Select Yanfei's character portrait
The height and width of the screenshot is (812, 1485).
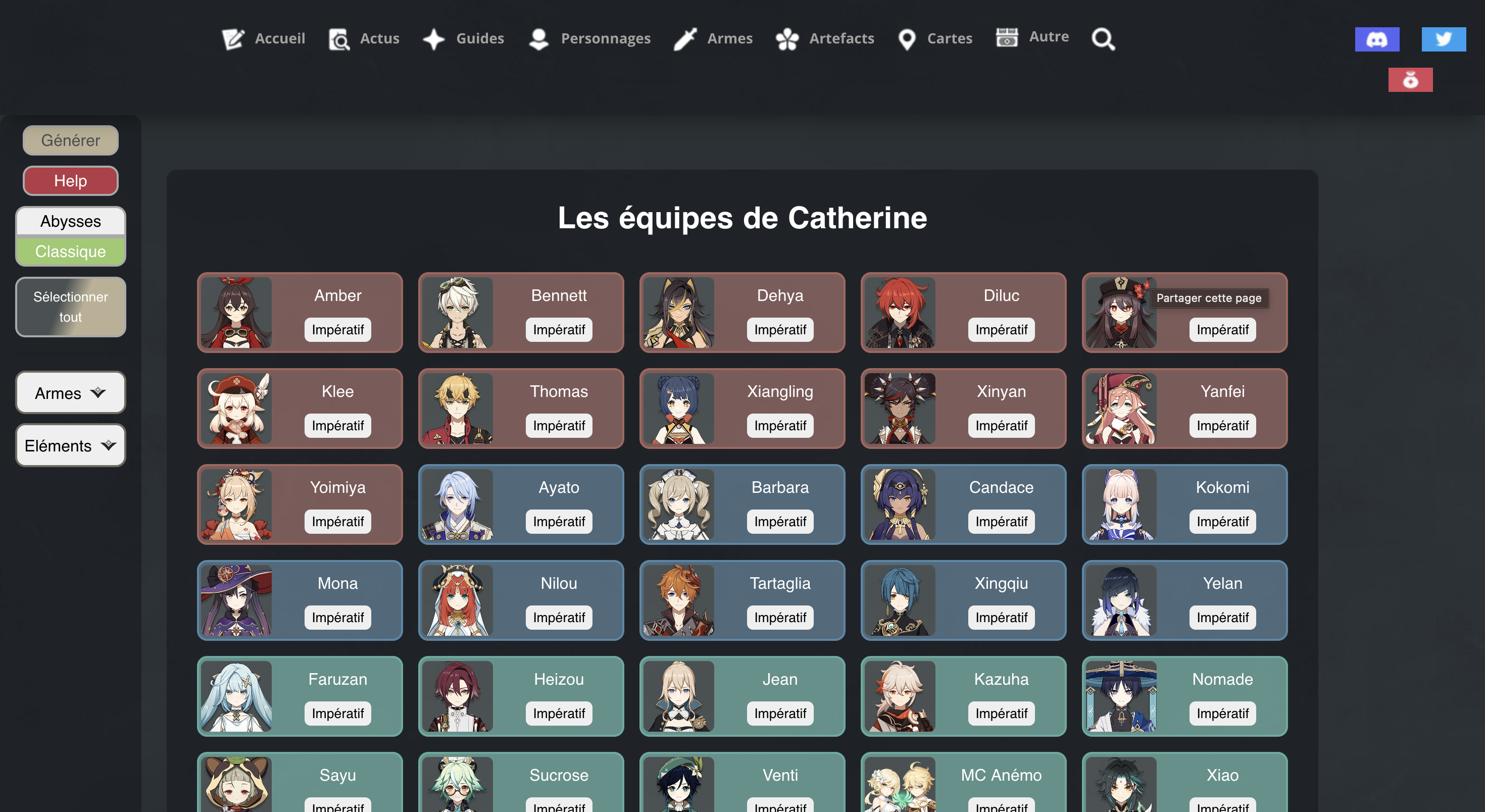pyautogui.click(x=1121, y=409)
